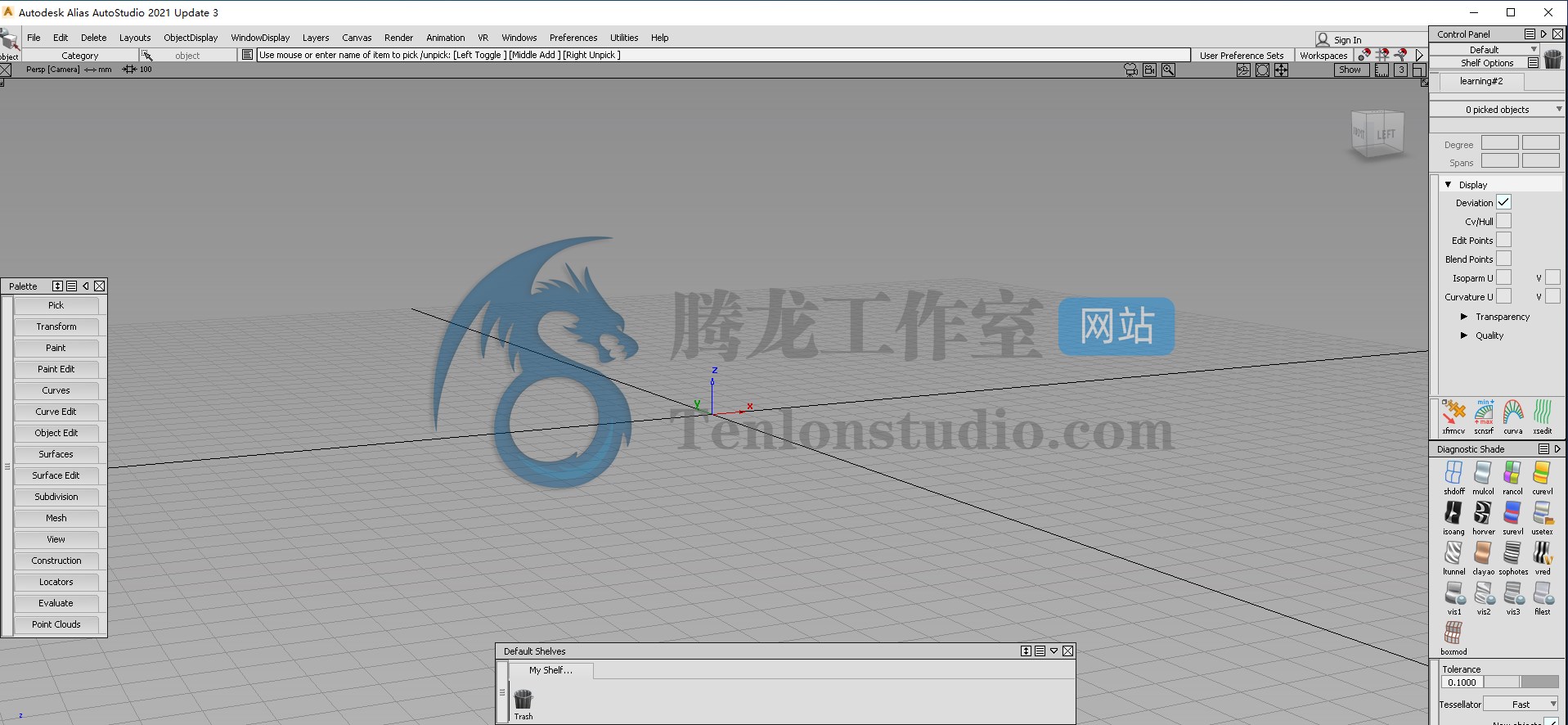This screenshot has height=725, width=1568.
Task: Click the LEFT face of the view cube
Action: pyautogui.click(x=1386, y=135)
